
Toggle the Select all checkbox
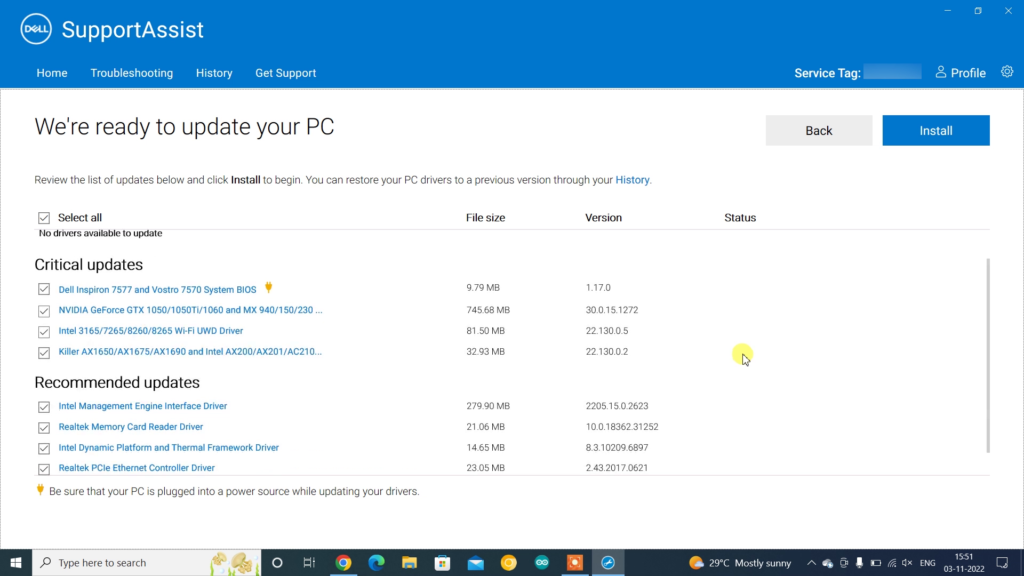44,217
